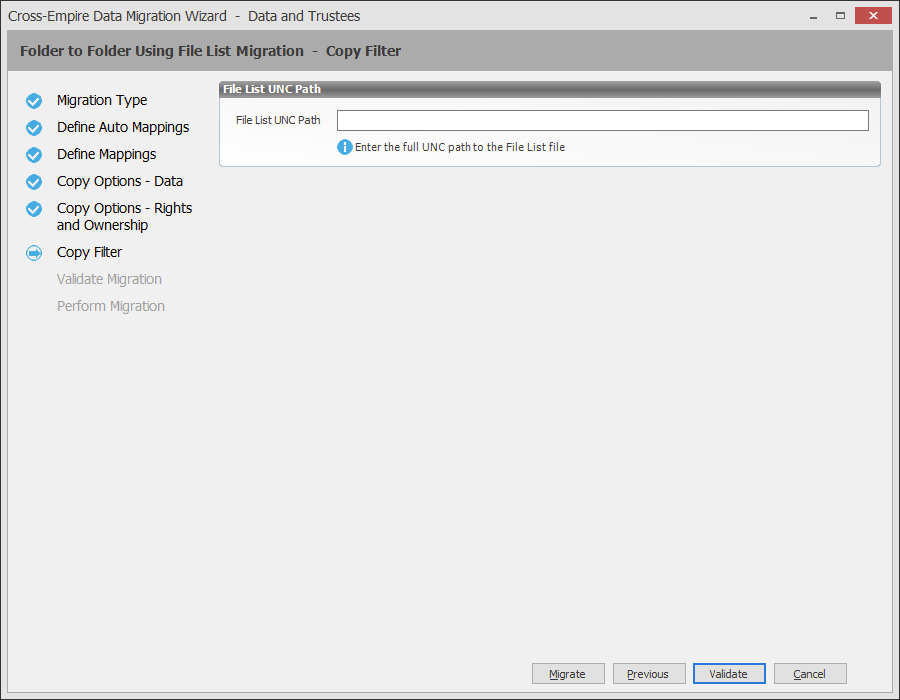
Task: Click the Validate button
Action: pos(729,674)
